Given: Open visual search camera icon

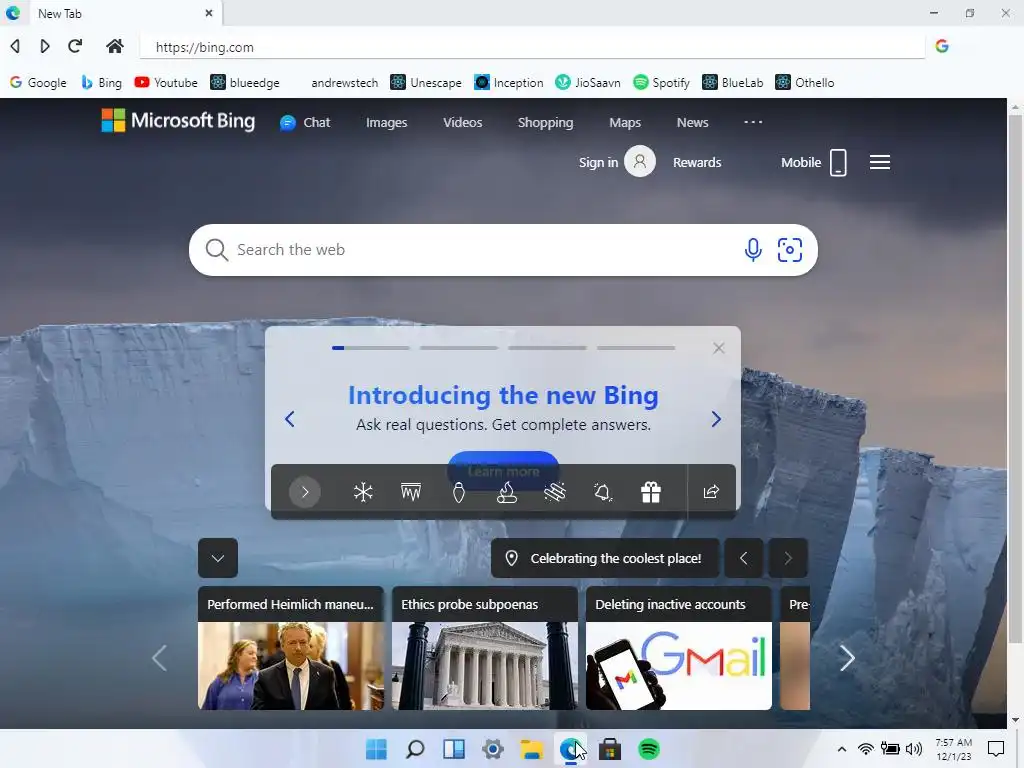Looking at the screenshot, I should [790, 249].
